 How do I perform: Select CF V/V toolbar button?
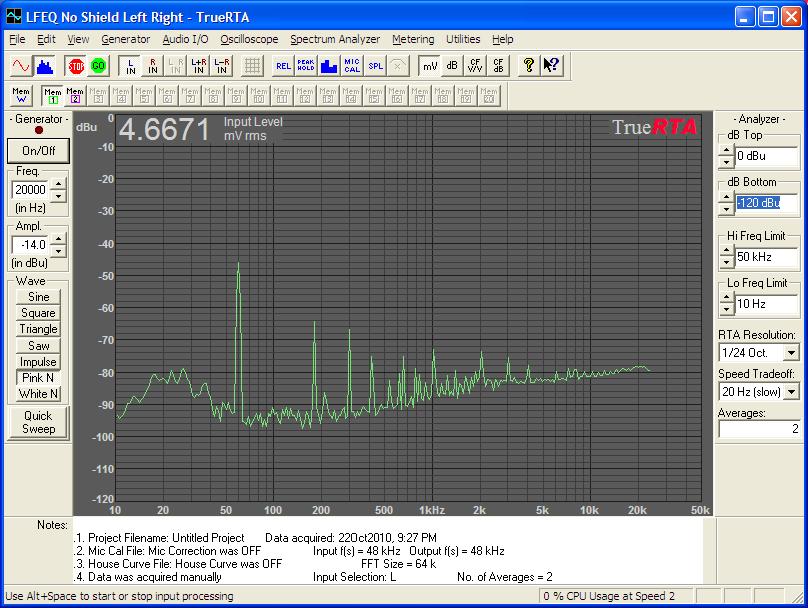tap(475, 65)
